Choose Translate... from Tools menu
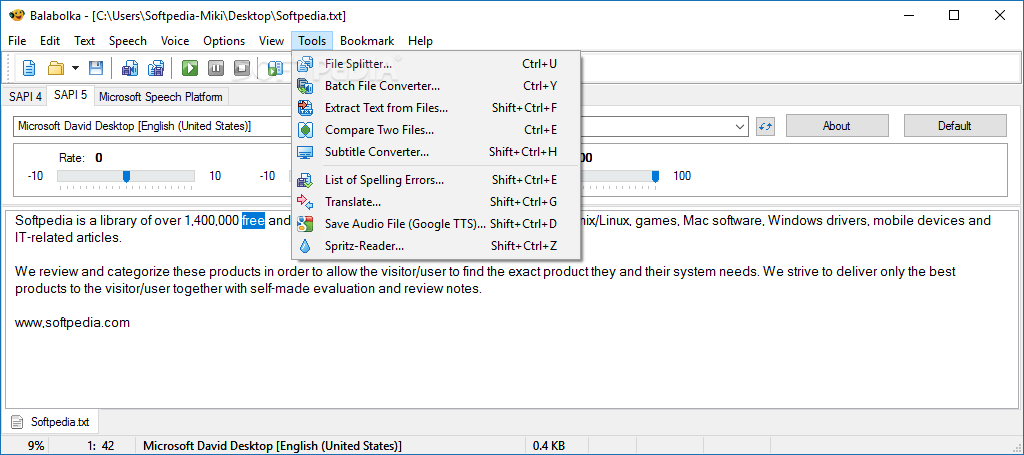Viewport: 1024px width, 455px height. coord(436,202)
